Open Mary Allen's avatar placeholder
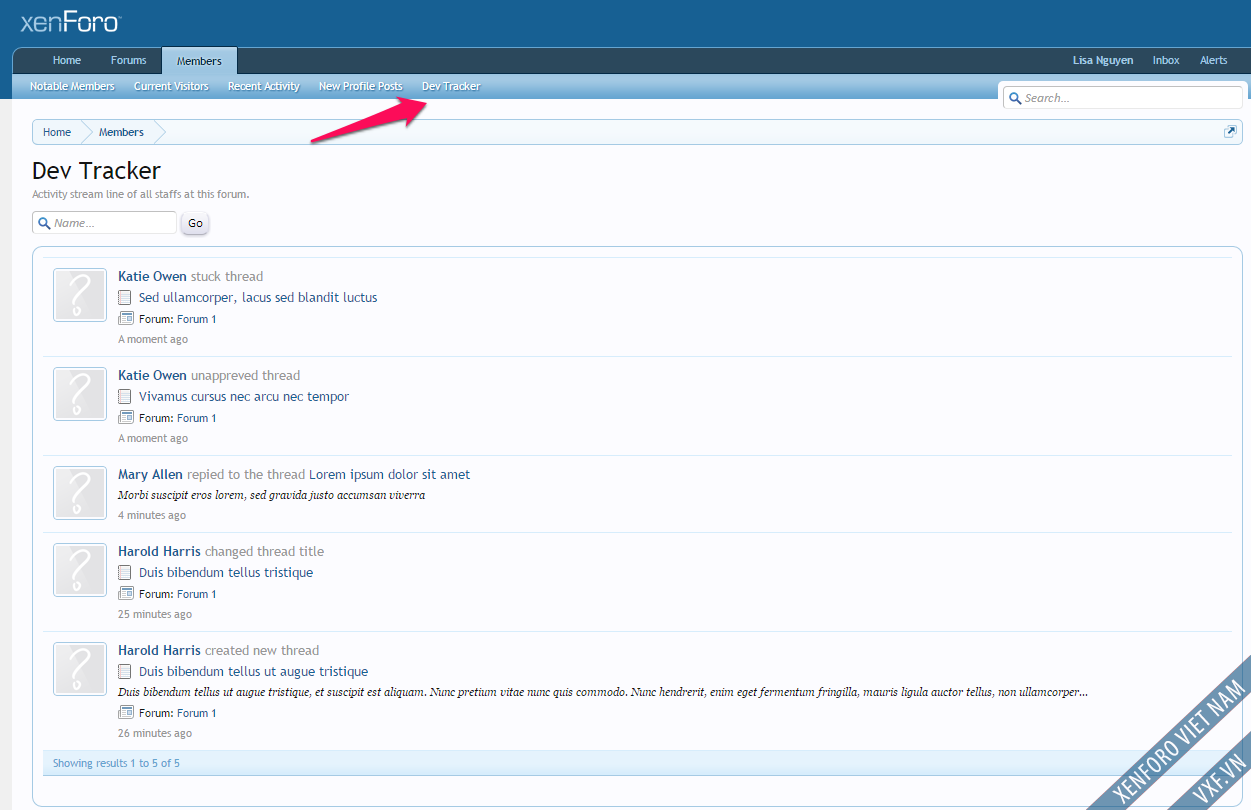 point(80,493)
